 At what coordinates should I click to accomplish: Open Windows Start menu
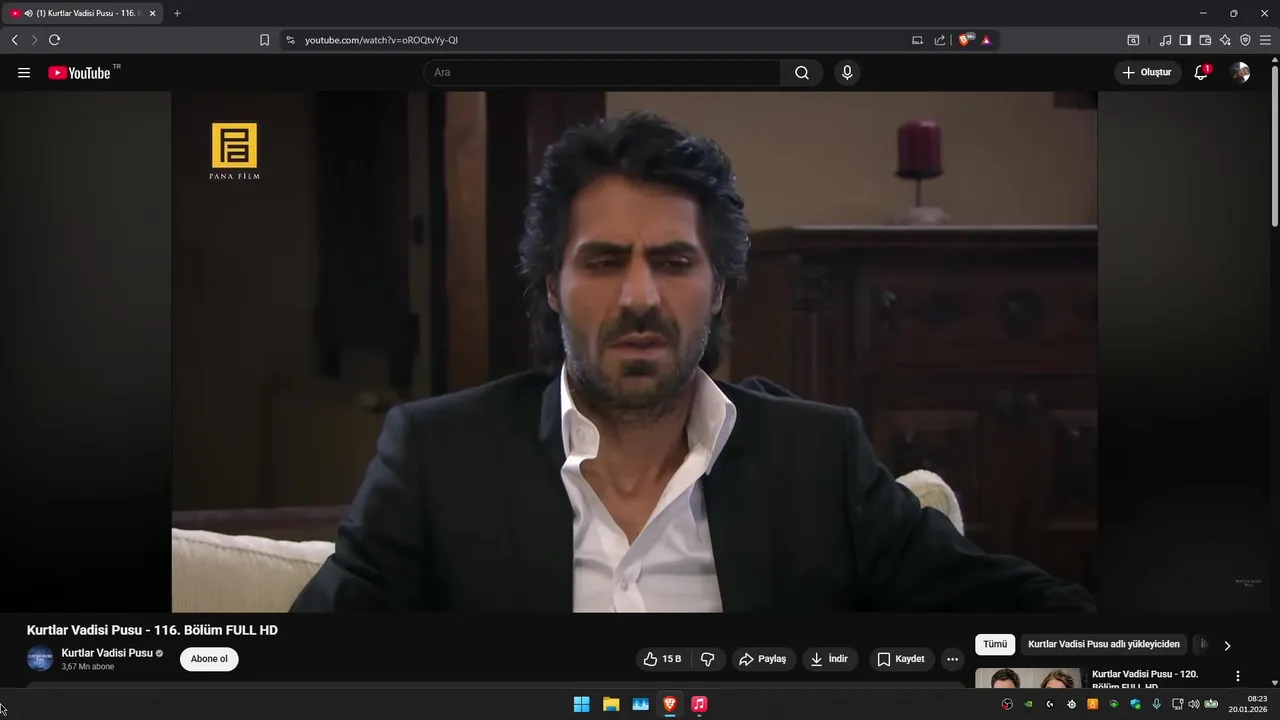click(x=581, y=704)
